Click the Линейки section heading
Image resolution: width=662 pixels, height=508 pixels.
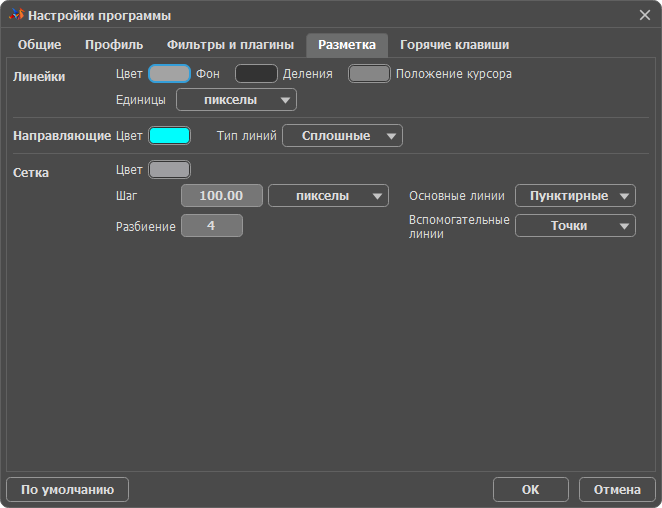click(x=39, y=77)
